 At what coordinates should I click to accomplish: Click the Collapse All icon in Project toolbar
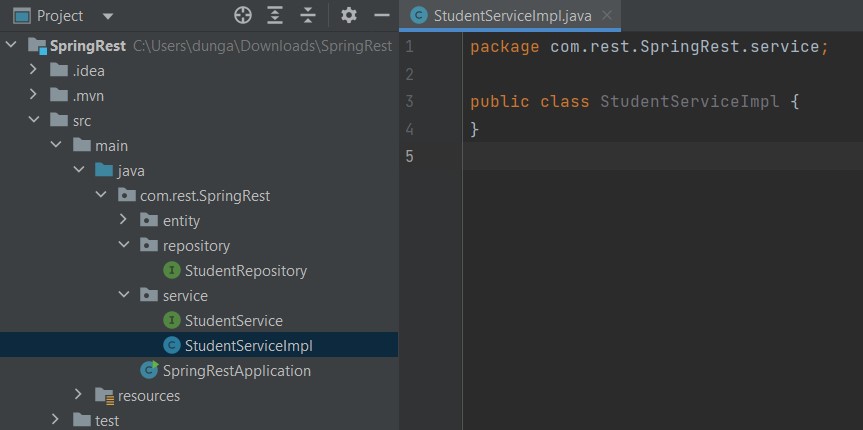[308, 15]
